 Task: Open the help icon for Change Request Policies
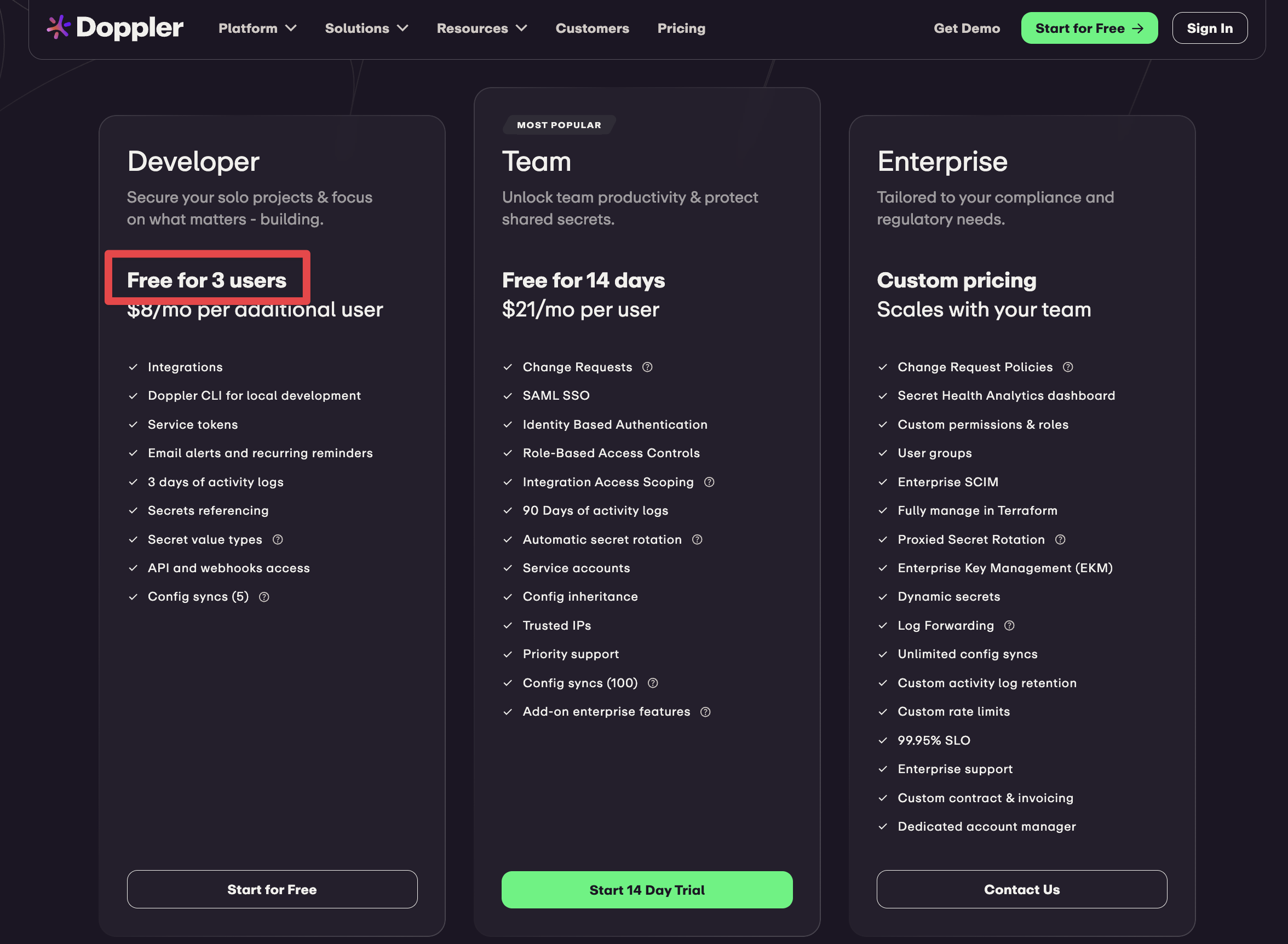pos(1067,367)
